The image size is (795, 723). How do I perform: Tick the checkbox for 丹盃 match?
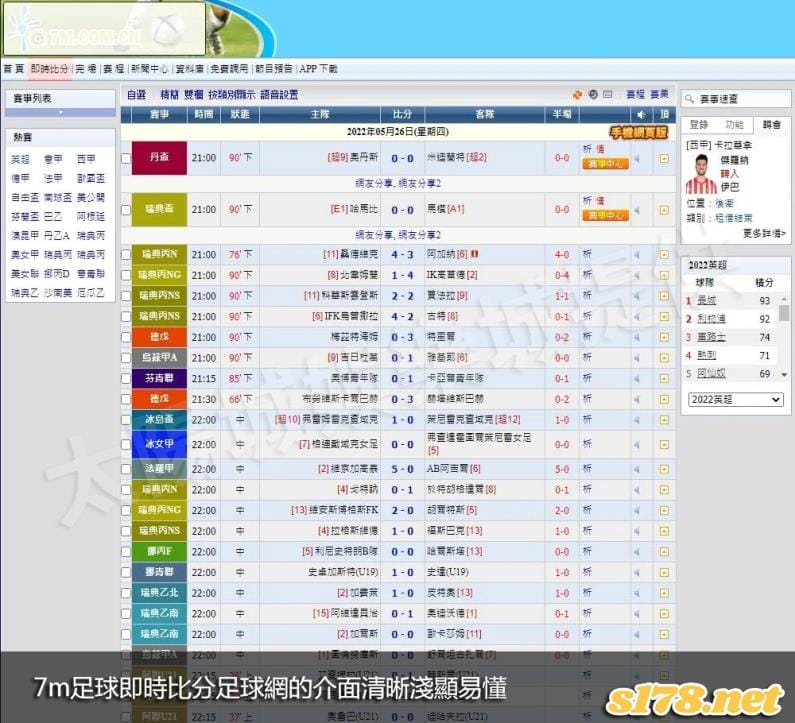tap(126, 159)
